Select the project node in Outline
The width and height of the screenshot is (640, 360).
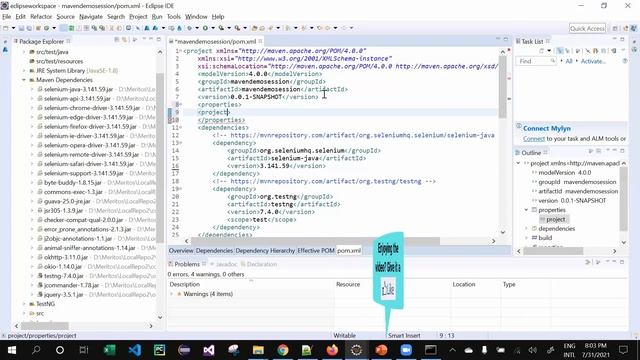click(556, 219)
